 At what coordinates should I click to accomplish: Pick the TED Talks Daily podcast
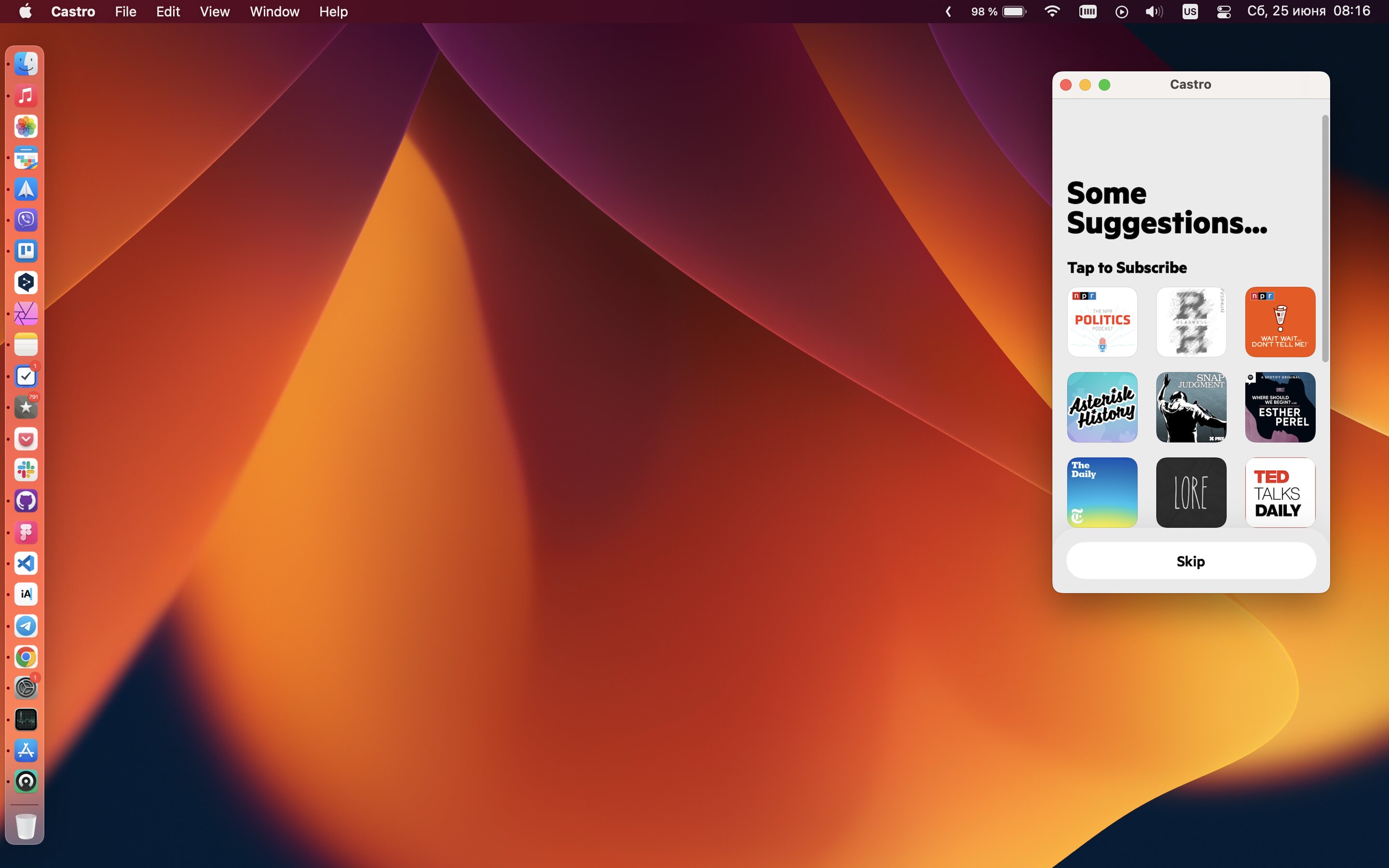pyautogui.click(x=1280, y=492)
